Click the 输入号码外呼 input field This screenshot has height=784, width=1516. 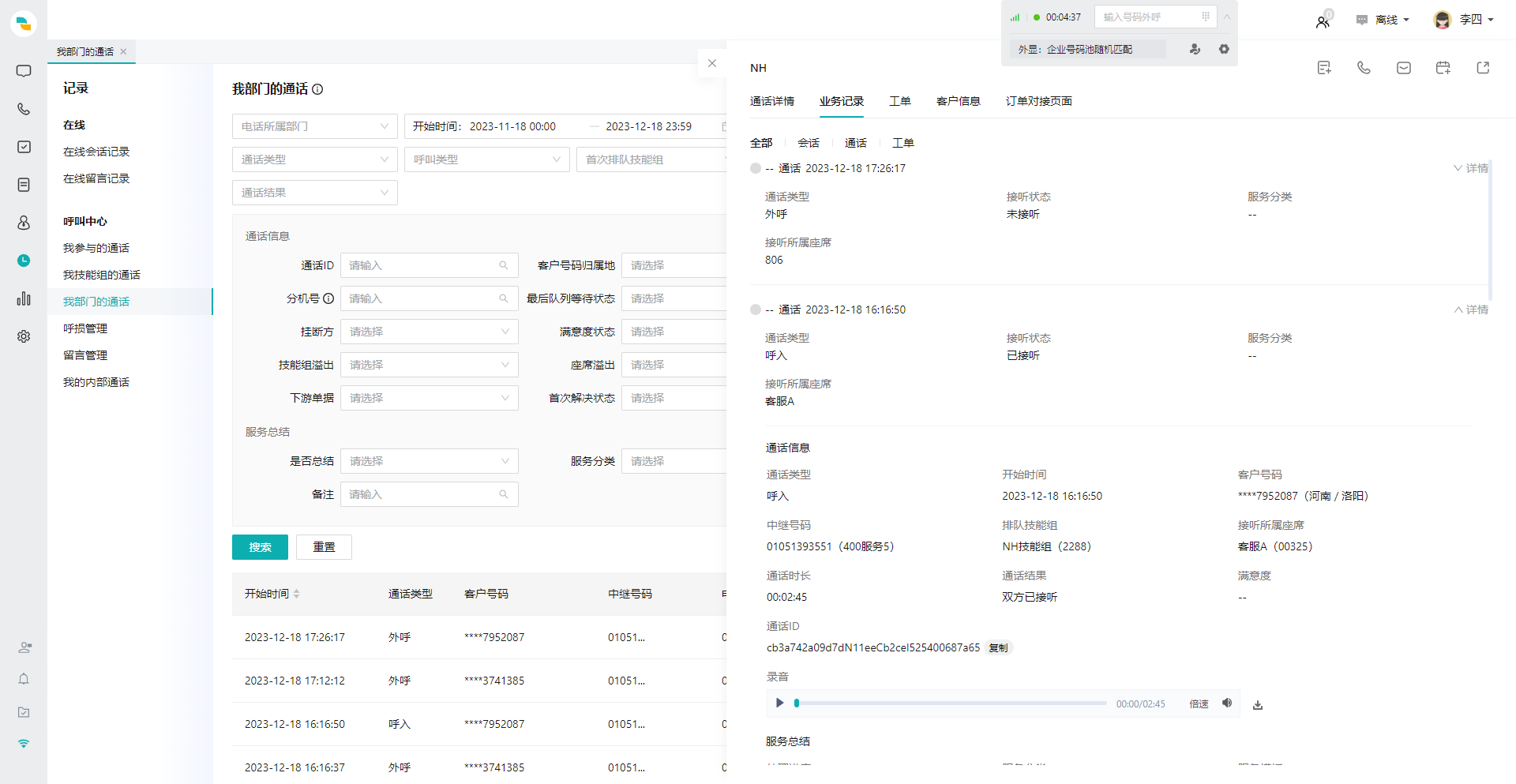1156,17
